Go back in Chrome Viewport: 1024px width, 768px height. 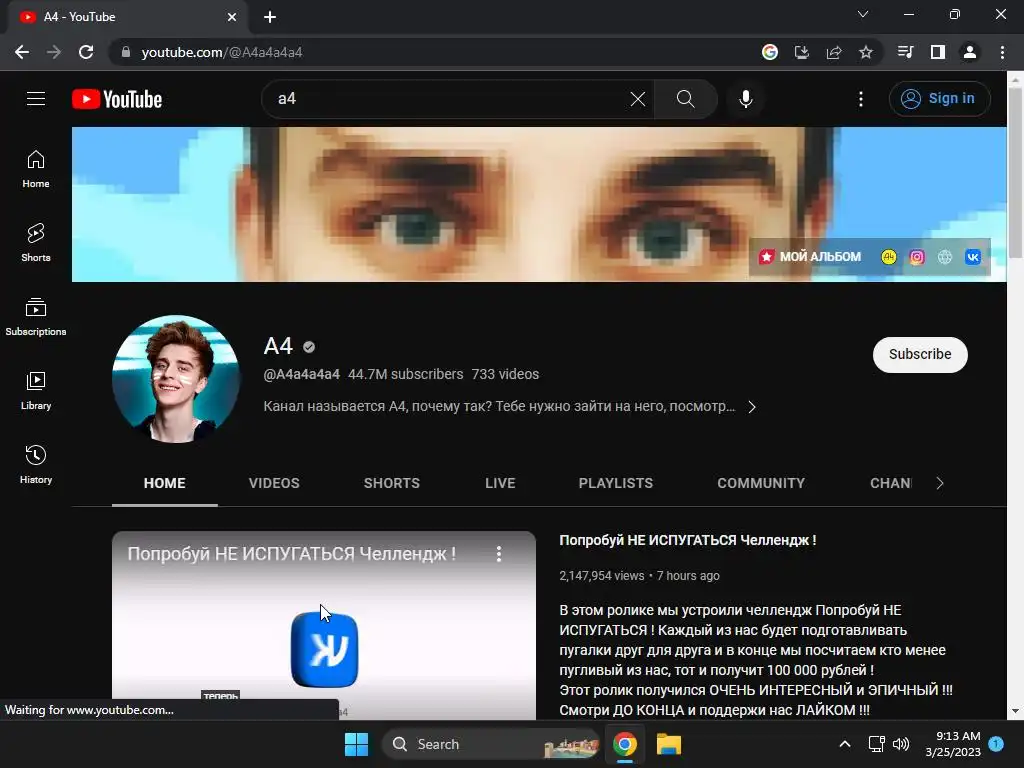point(22,52)
